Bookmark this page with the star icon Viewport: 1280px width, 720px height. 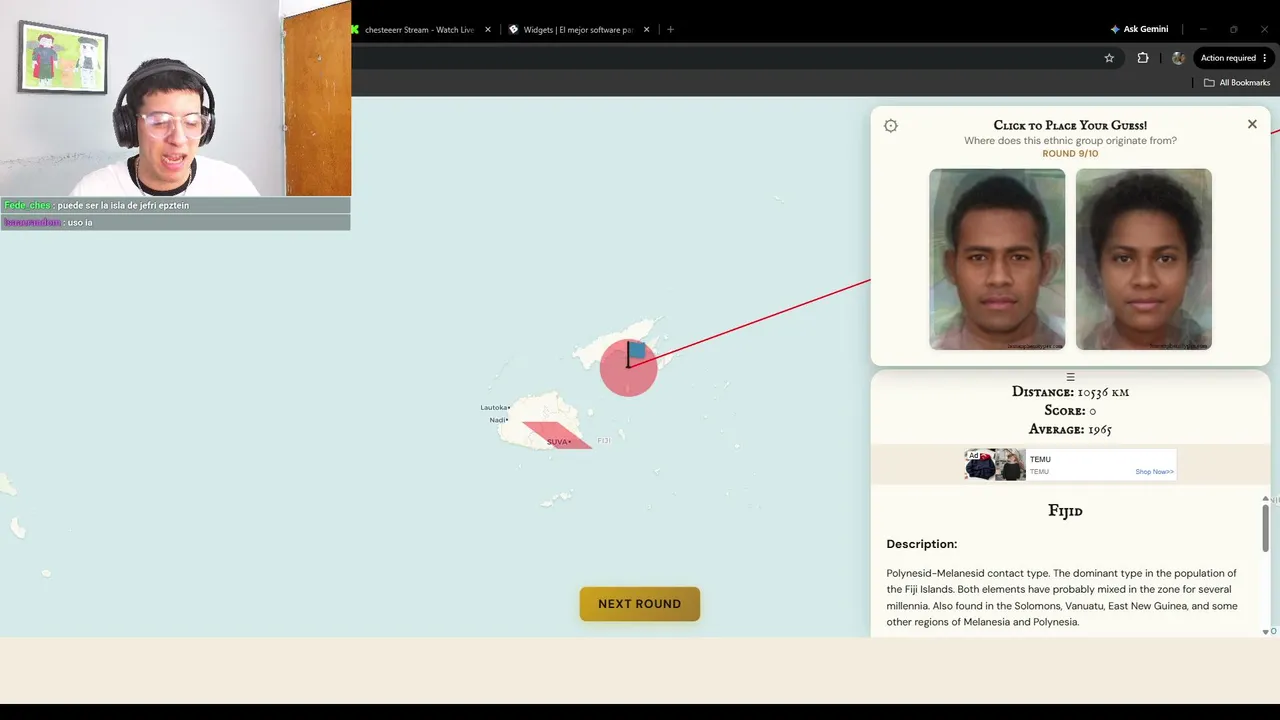tap(1109, 58)
